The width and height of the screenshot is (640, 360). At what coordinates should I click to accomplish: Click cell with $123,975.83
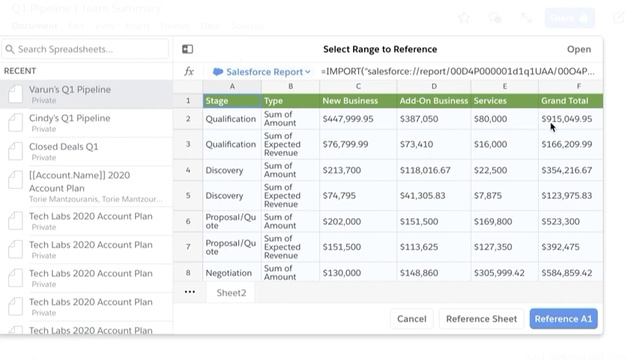coord(571,196)
